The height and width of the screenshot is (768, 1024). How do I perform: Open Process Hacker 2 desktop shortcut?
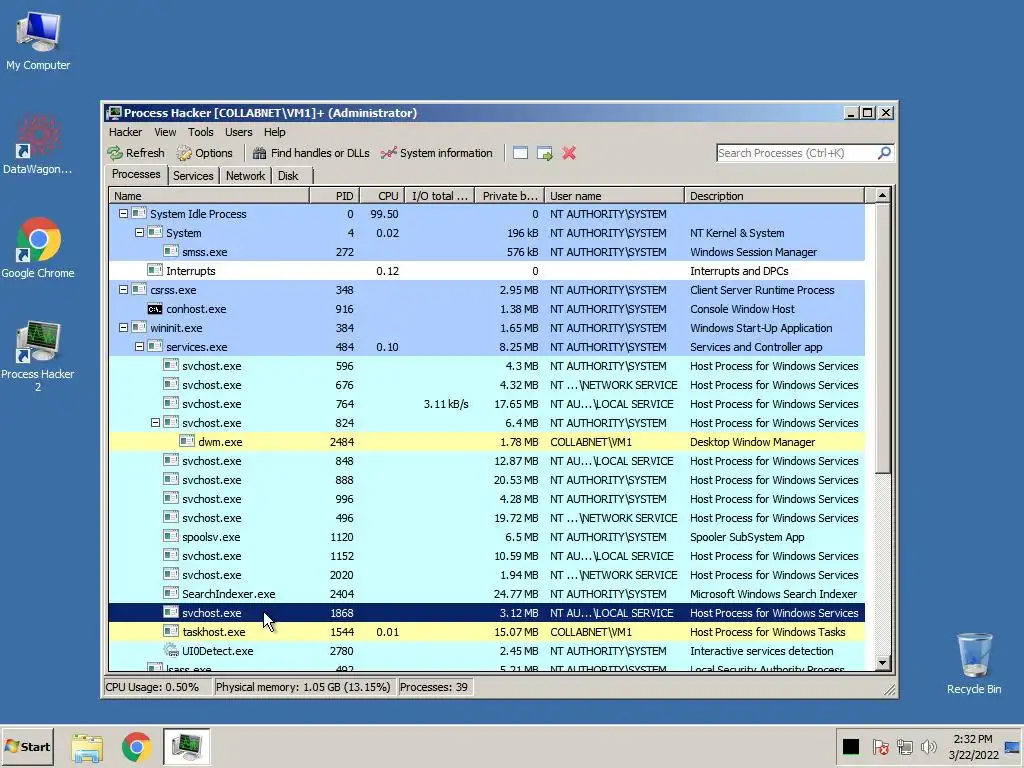(38, 357)
